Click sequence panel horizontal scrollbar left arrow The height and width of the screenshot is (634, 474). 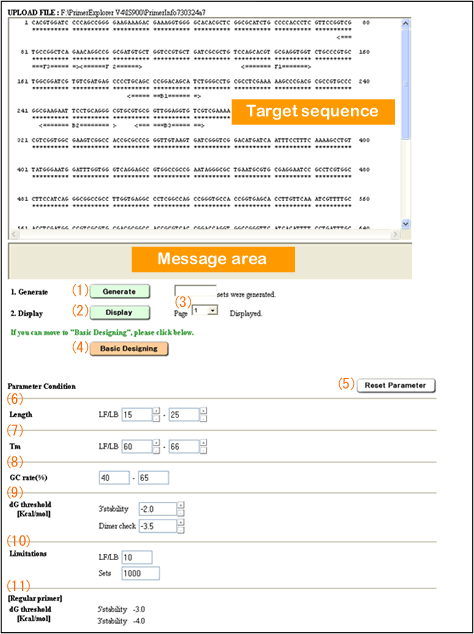point(13,235)
